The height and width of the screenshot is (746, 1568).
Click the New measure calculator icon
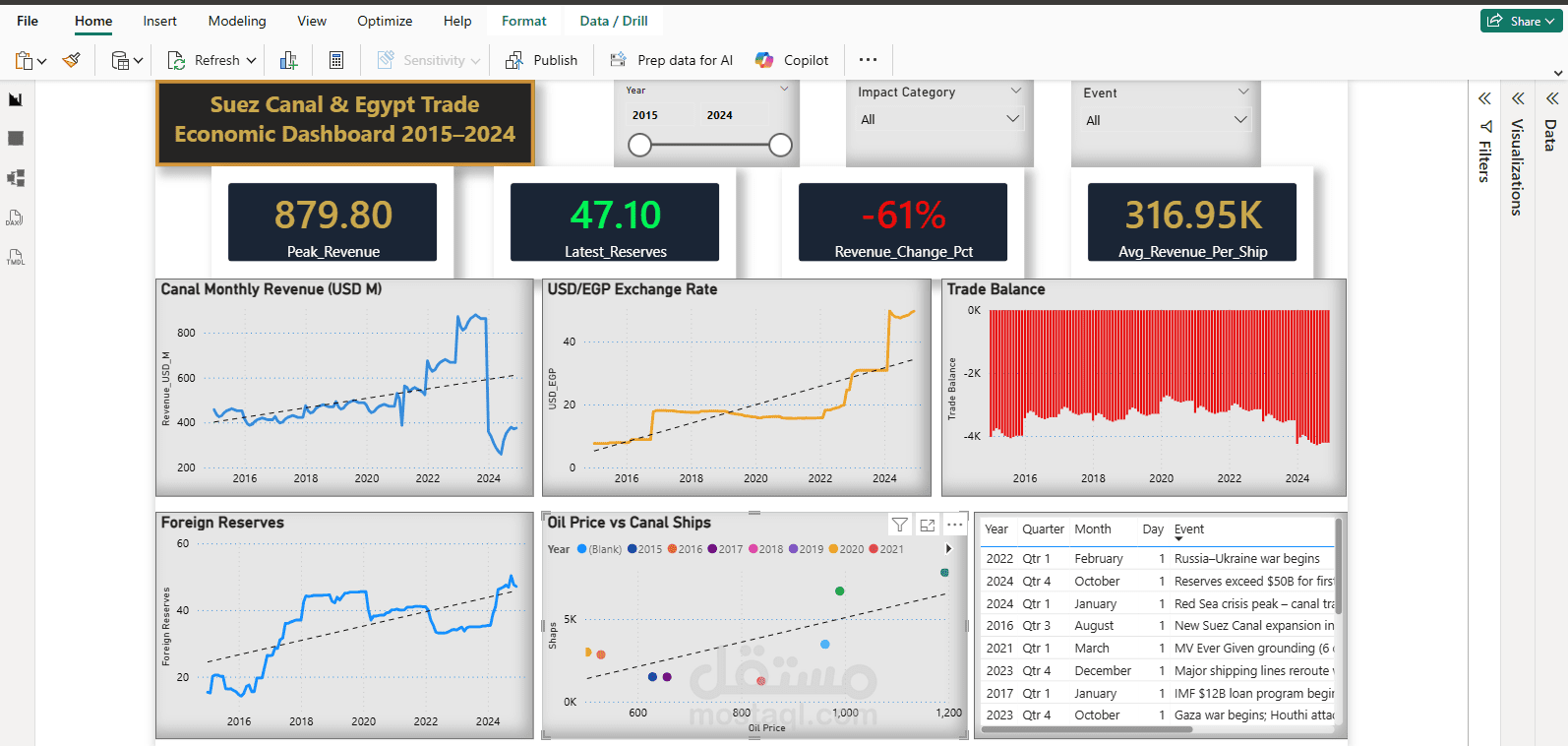[336, 60]
